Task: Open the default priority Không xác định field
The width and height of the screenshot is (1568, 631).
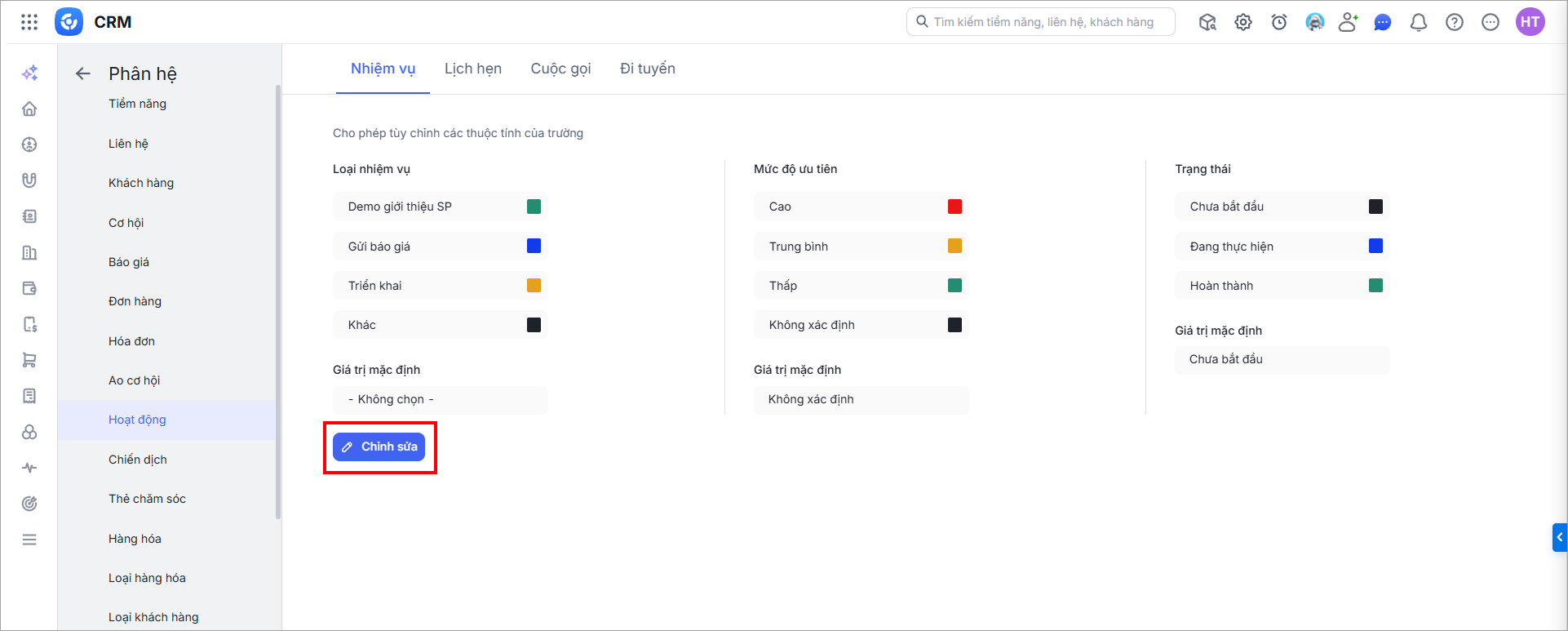Action: 862,400
